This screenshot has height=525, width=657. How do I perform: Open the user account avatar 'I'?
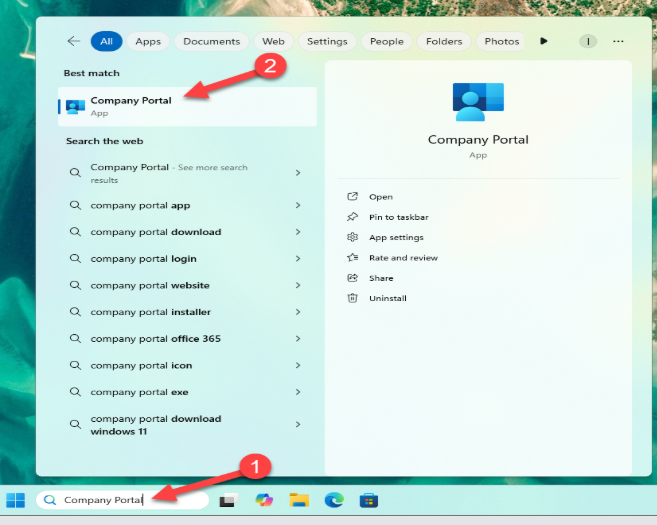[588, 41]
